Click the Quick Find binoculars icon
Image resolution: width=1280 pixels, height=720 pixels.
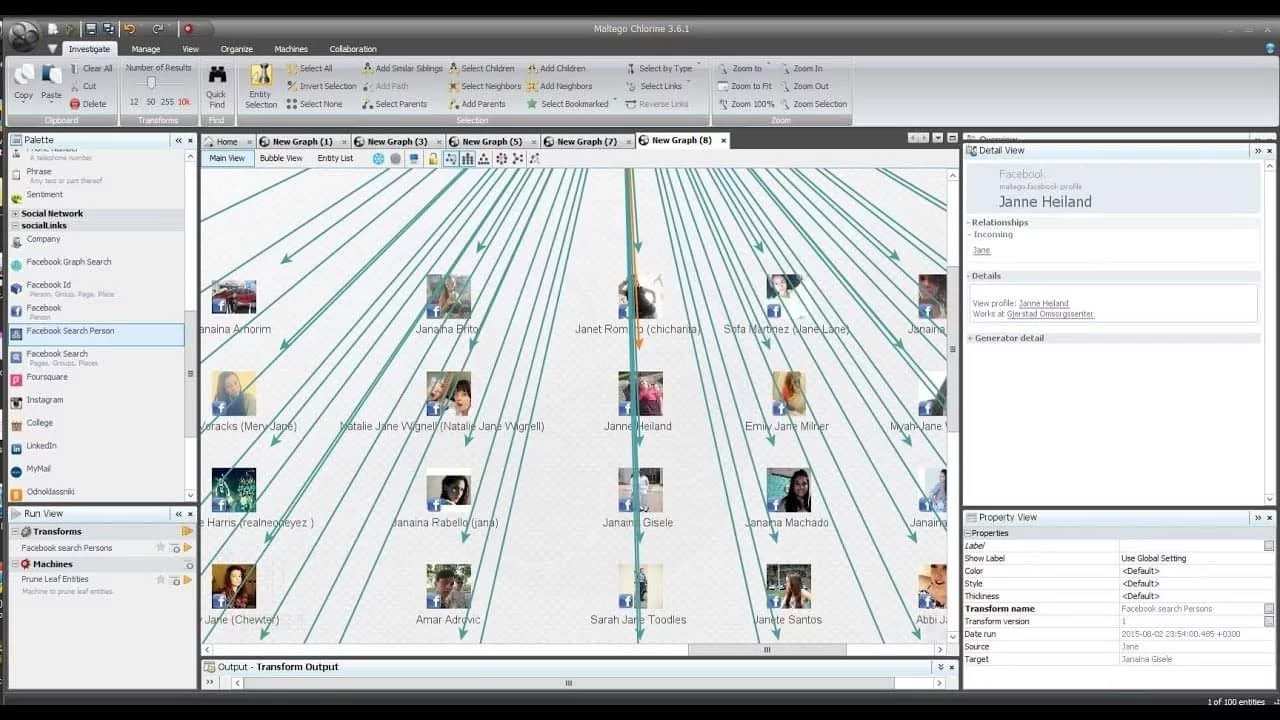[216, 76]
